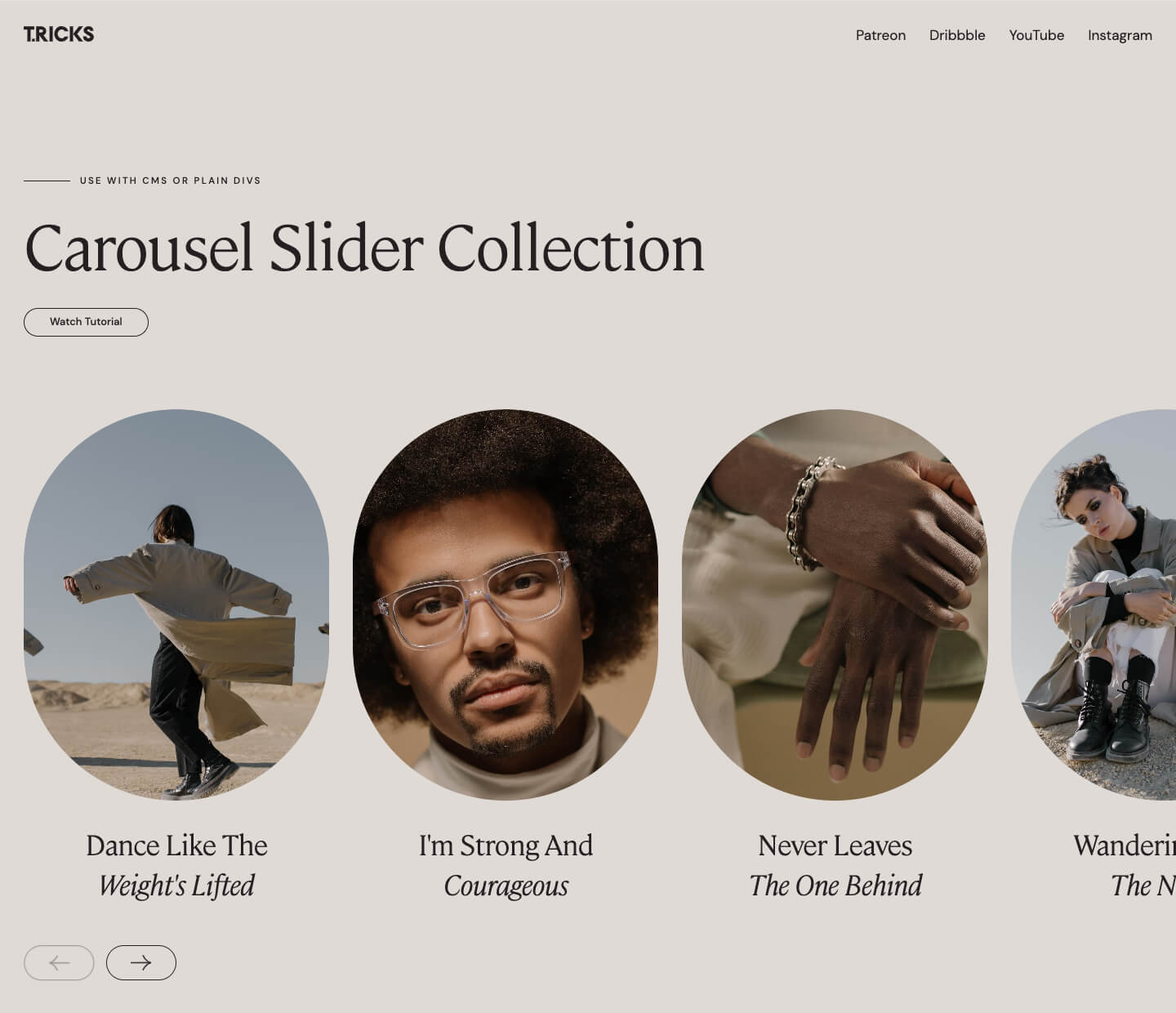This screenshot has height=1013, width=1176.
Task: Open the Instagram link
Action: 1120,35
